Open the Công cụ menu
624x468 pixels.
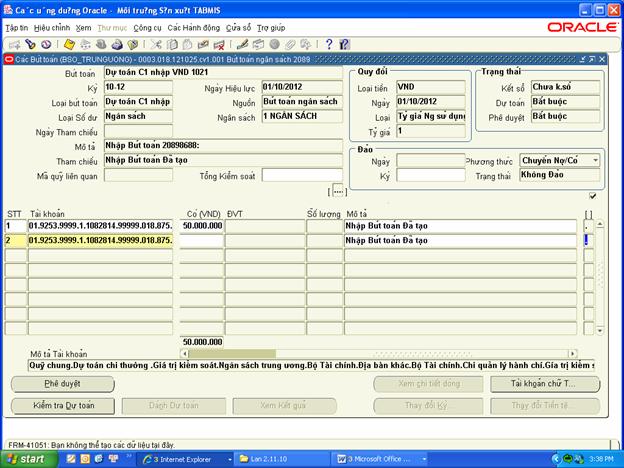(x=147, y=28)
